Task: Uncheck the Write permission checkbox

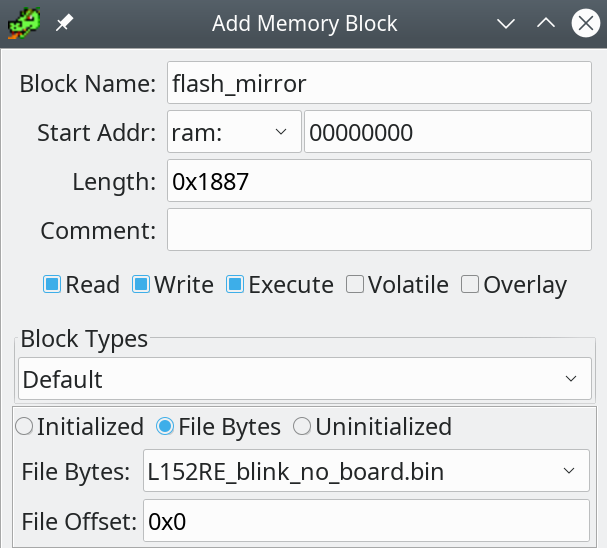Action: tap(141, 284)
